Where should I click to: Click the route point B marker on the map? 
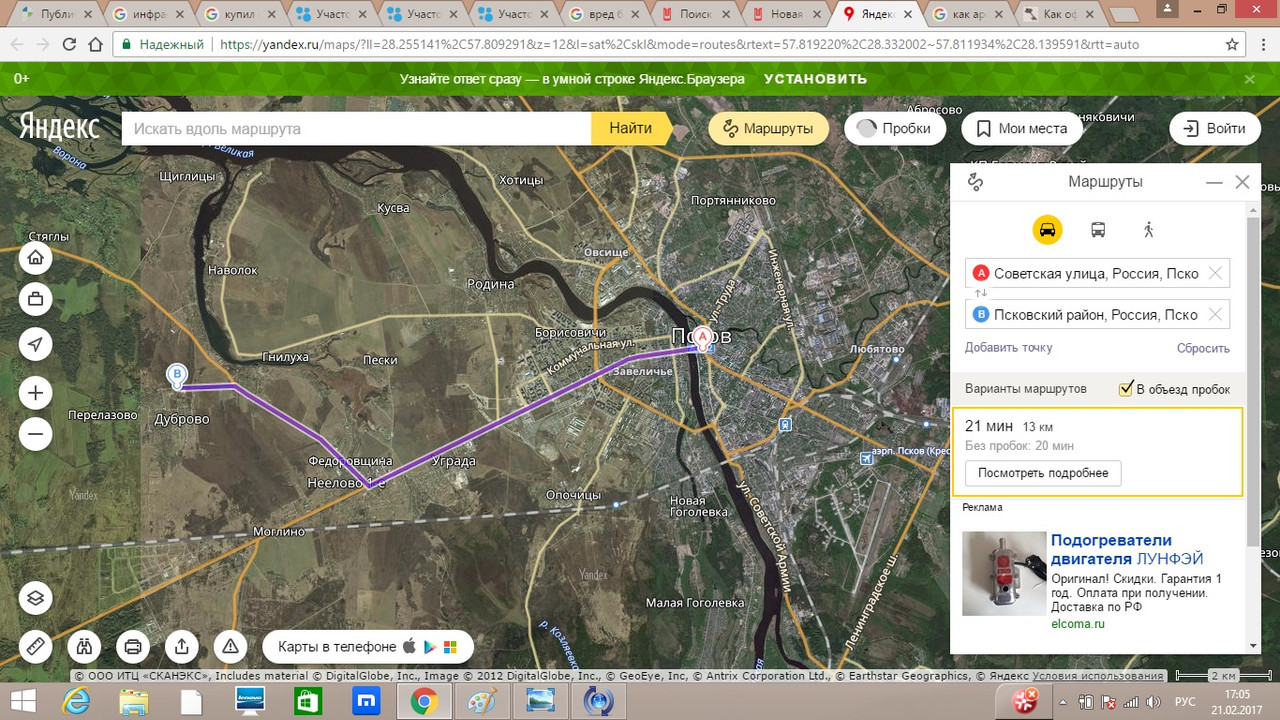pyautogui.click(x=177, y=376)
